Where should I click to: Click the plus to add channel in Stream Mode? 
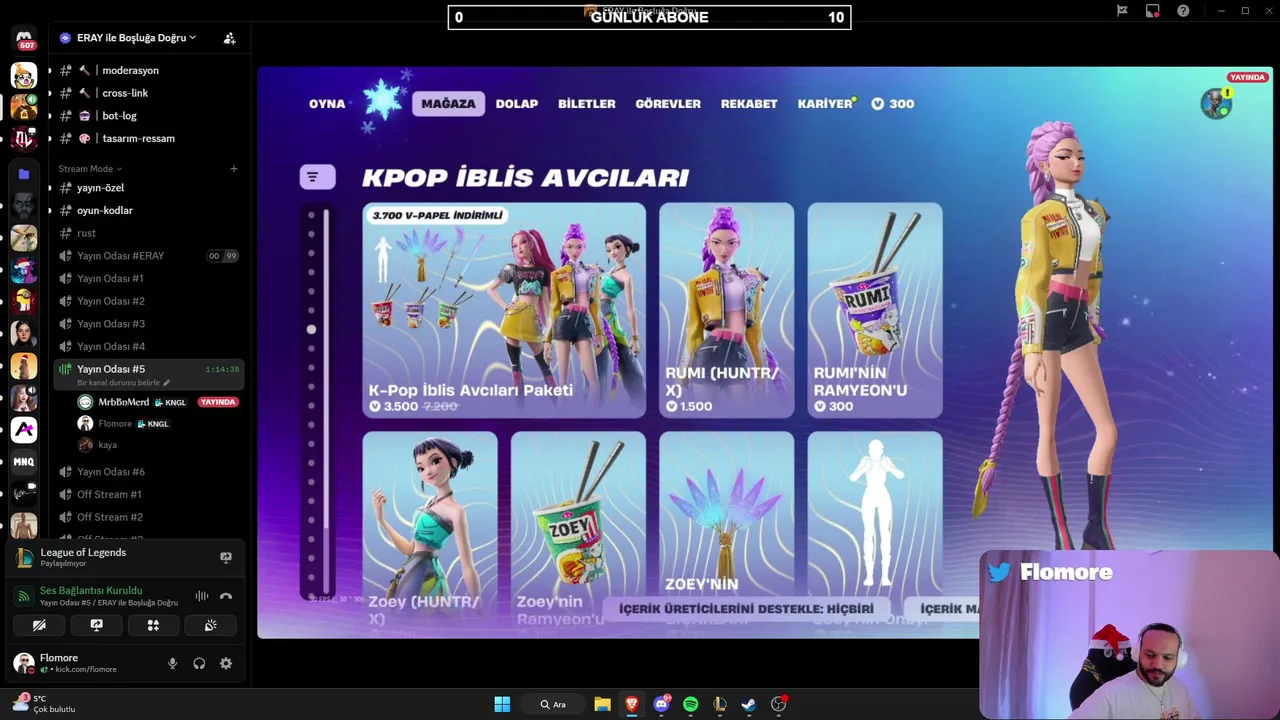(234, 169)
